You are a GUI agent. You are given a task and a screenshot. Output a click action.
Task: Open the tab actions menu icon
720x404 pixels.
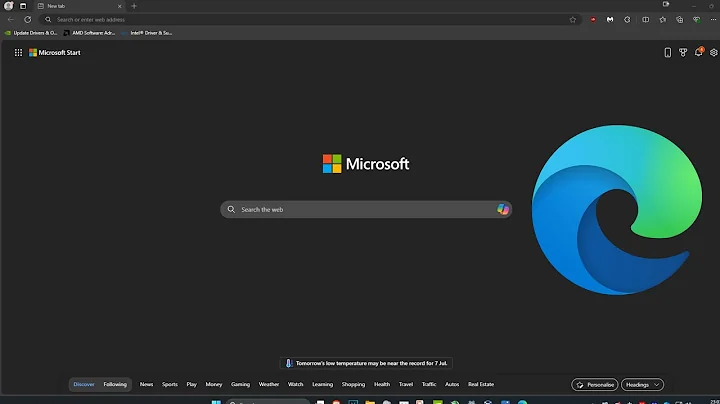(23, 6)
